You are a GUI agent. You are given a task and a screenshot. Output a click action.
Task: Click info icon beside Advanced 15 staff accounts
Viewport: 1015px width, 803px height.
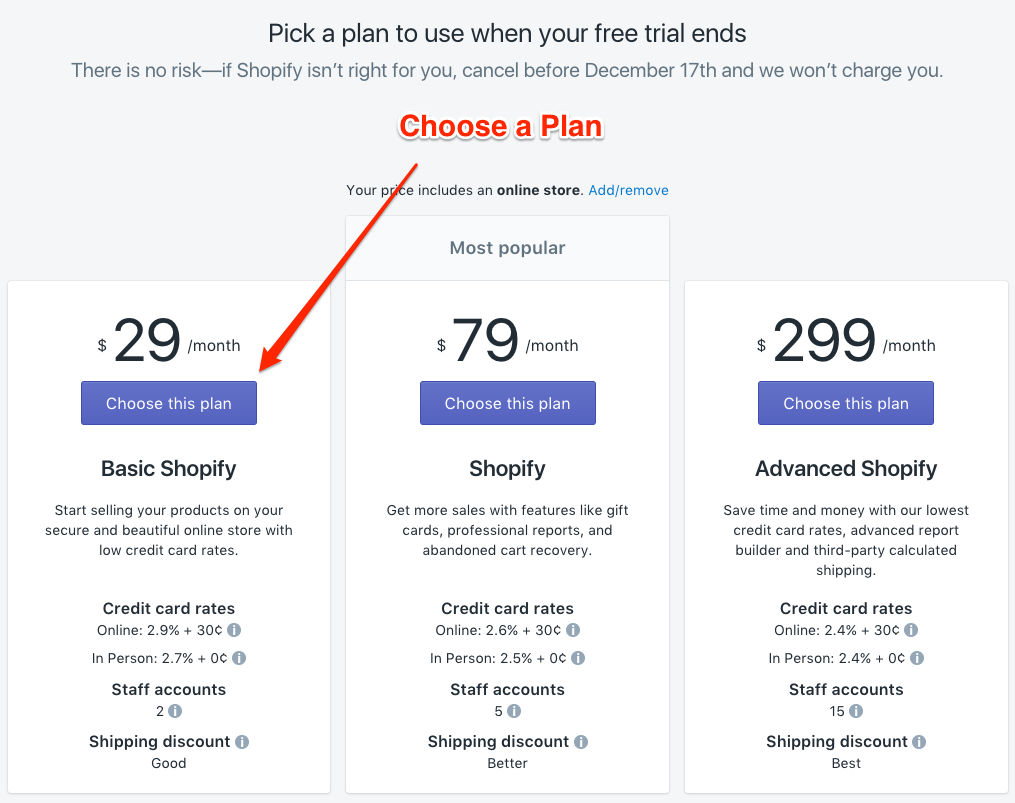856,711
